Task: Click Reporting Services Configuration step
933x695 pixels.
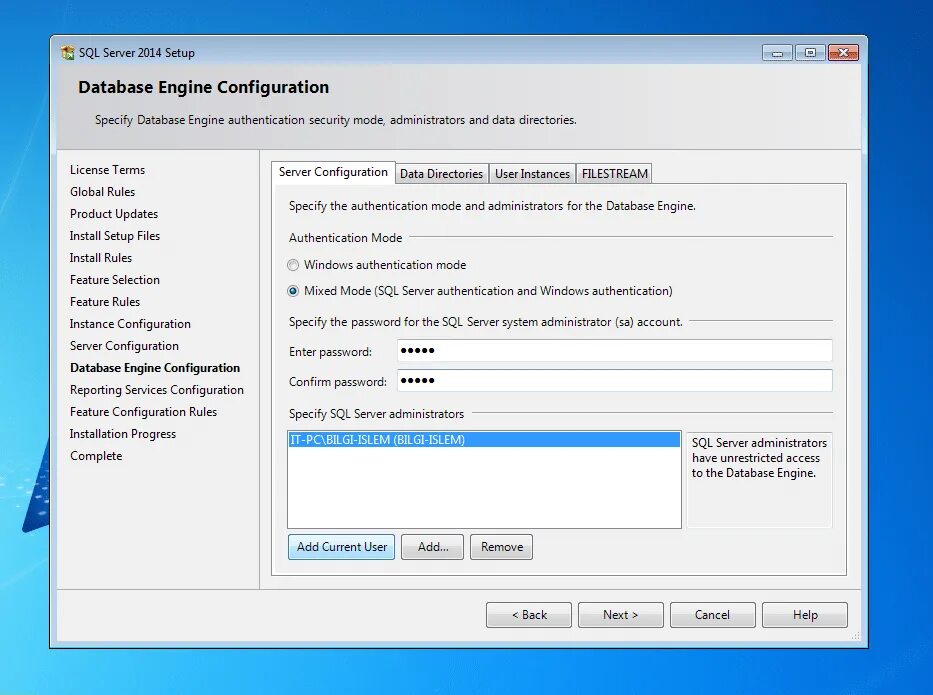Action: point(157,390)
